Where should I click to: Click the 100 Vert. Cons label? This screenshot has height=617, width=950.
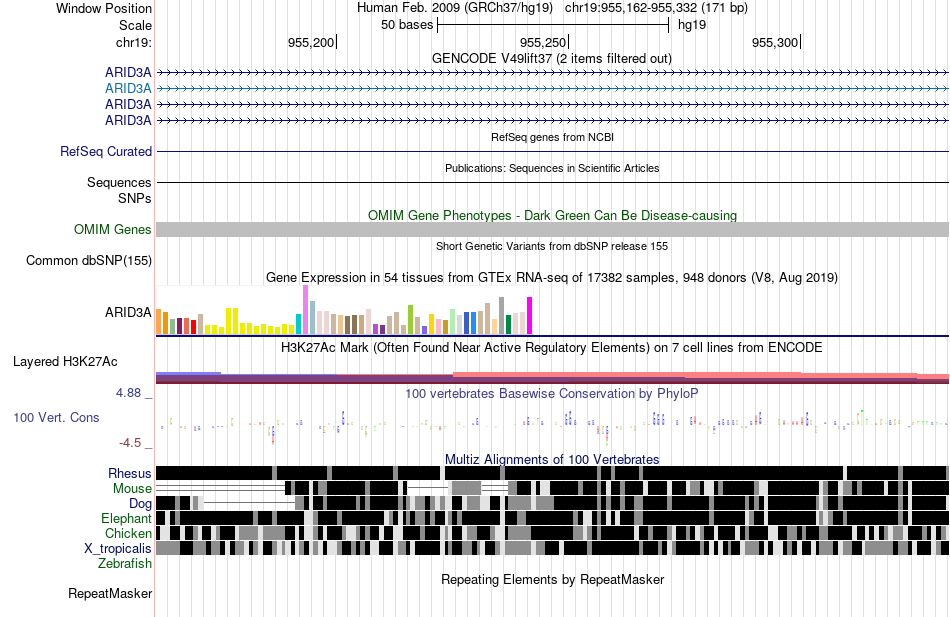56,418
